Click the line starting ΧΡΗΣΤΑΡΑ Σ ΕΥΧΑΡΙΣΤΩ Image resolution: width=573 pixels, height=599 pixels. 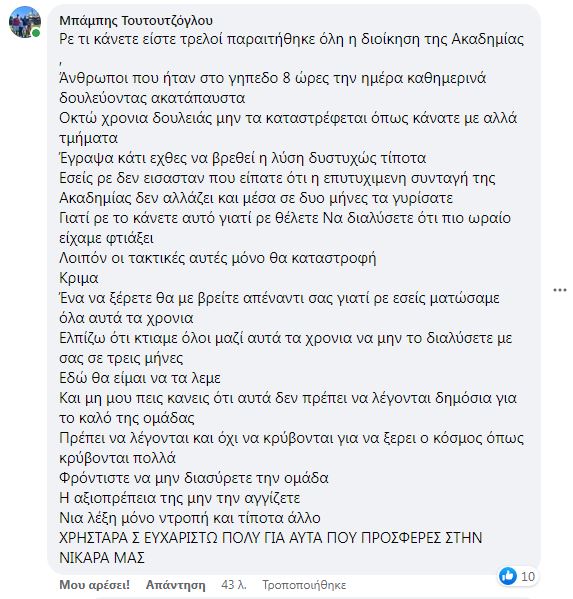pyautogui.click(x=270, y=538)
